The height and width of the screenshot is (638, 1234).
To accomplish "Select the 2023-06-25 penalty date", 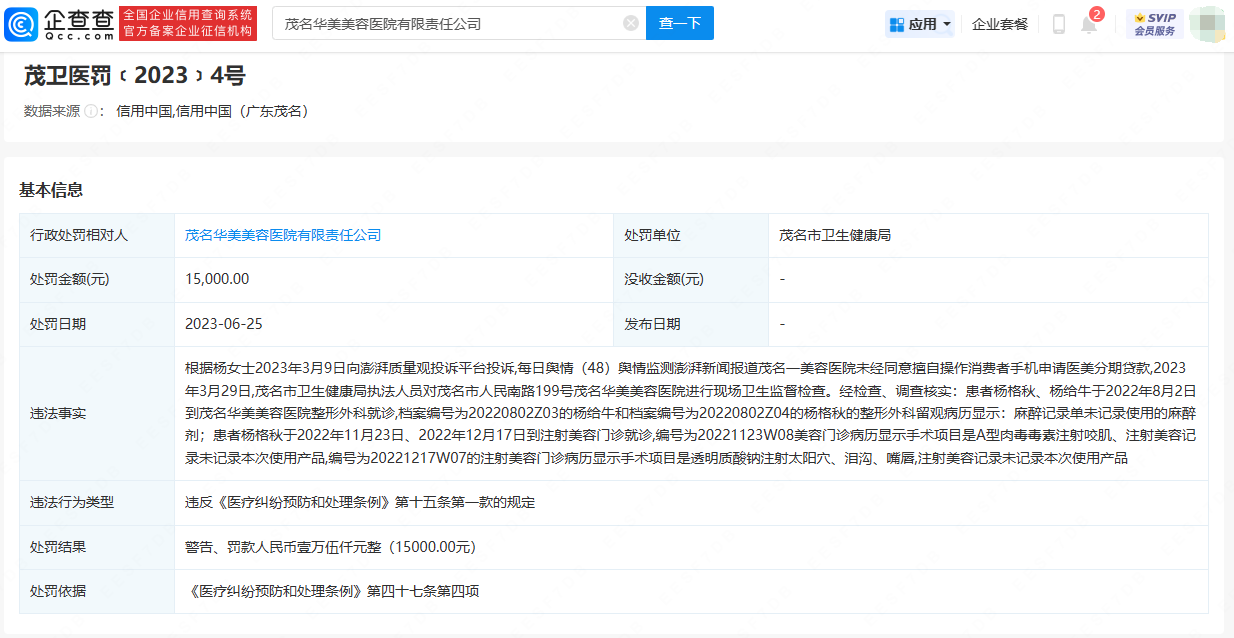I will pos(224,324).
